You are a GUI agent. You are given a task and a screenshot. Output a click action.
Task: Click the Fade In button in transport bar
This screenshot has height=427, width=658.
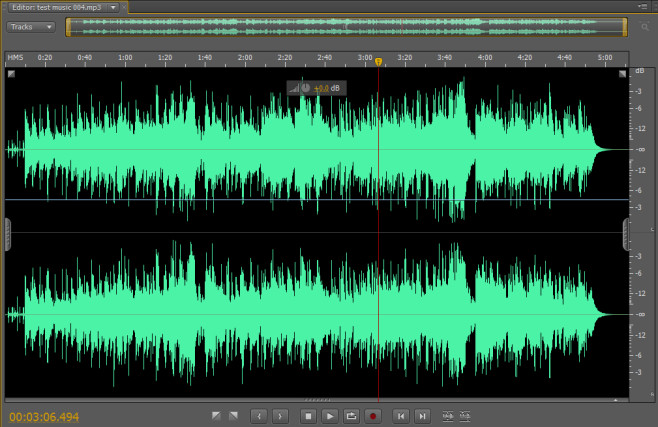click(216, 416)
